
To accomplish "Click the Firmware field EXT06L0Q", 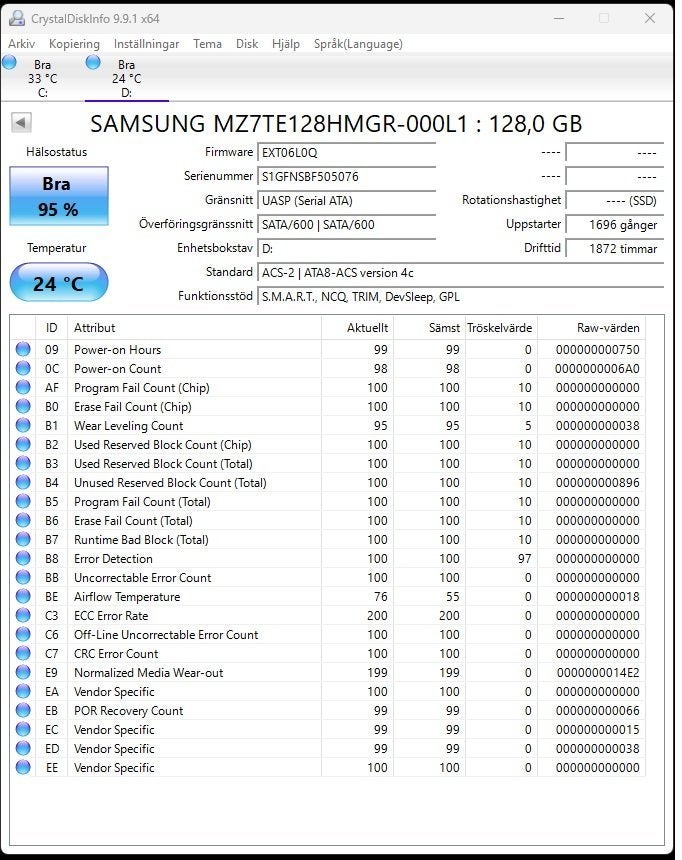I will click(346, 153).
